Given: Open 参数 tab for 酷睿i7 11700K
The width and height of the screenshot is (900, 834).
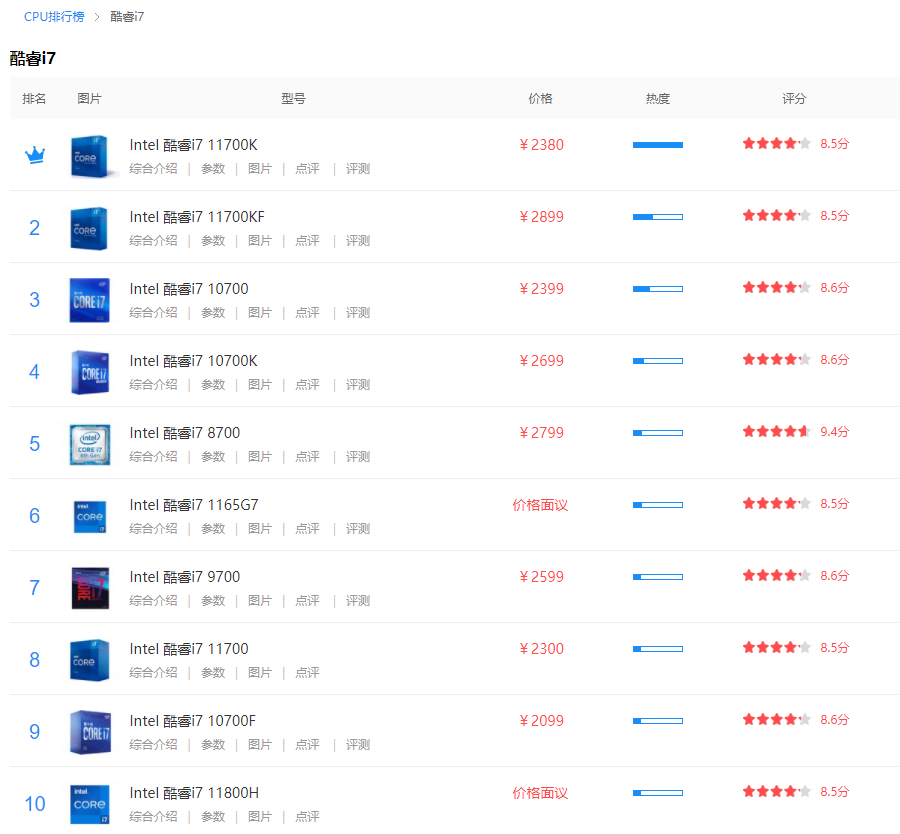Looking at the screenshot, I should pos(213,169).
